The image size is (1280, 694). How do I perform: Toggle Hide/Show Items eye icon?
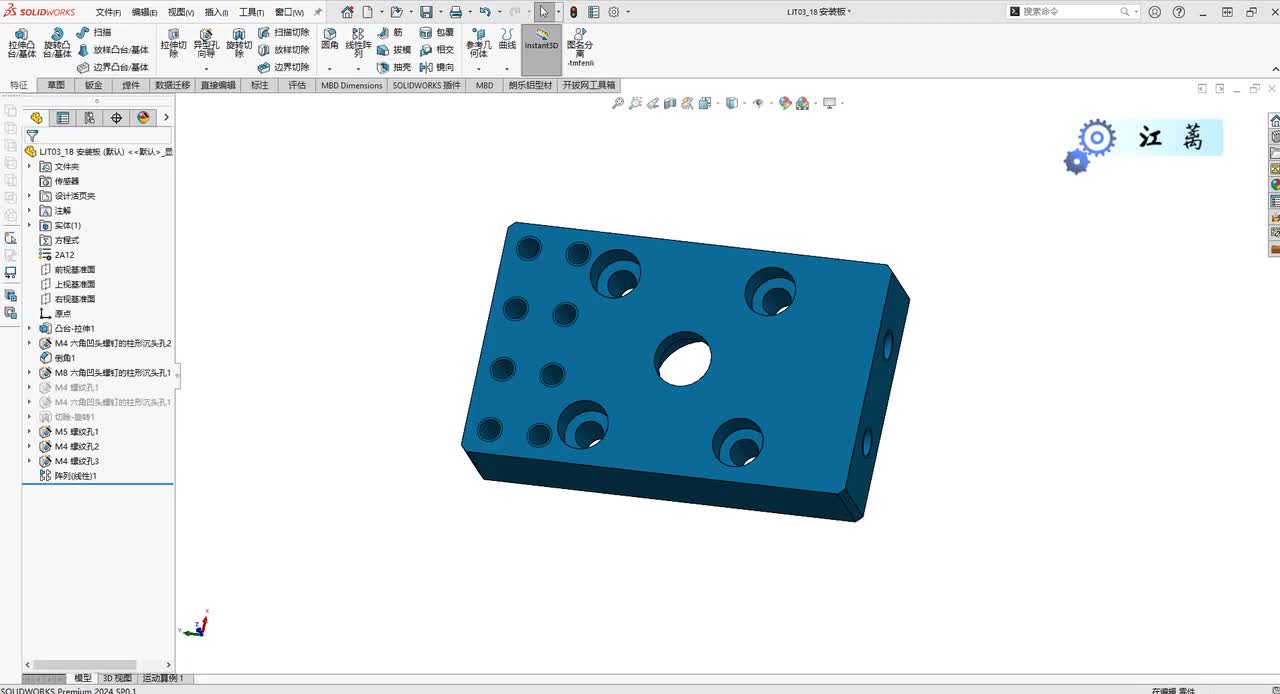pyautogui.click(x=758, y=103)
